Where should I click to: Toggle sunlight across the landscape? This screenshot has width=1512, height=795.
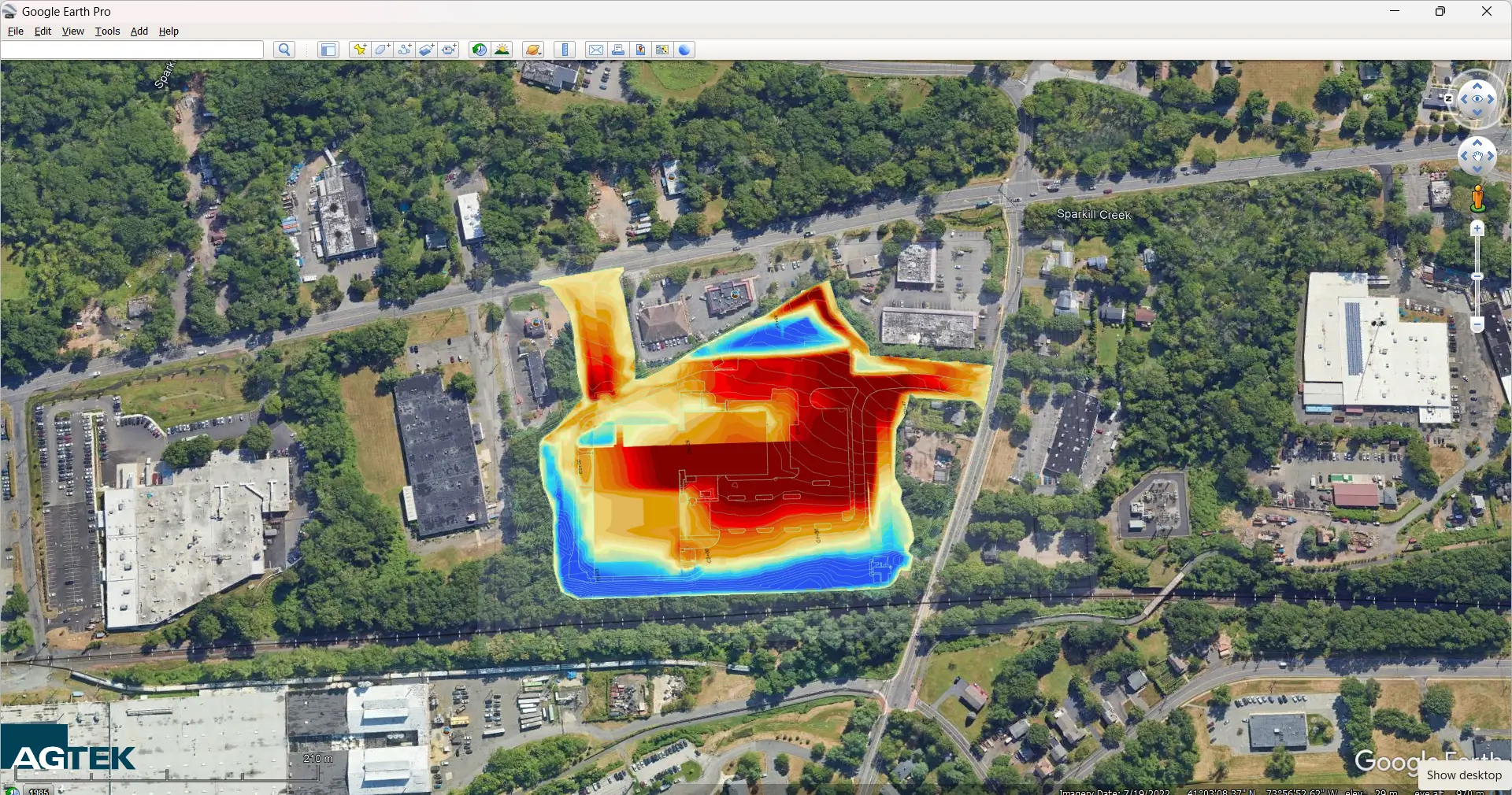coord(502,50)
